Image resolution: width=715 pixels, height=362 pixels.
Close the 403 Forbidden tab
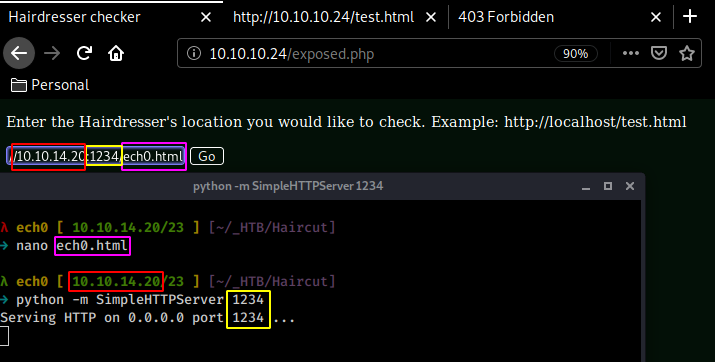pos(656,17)
